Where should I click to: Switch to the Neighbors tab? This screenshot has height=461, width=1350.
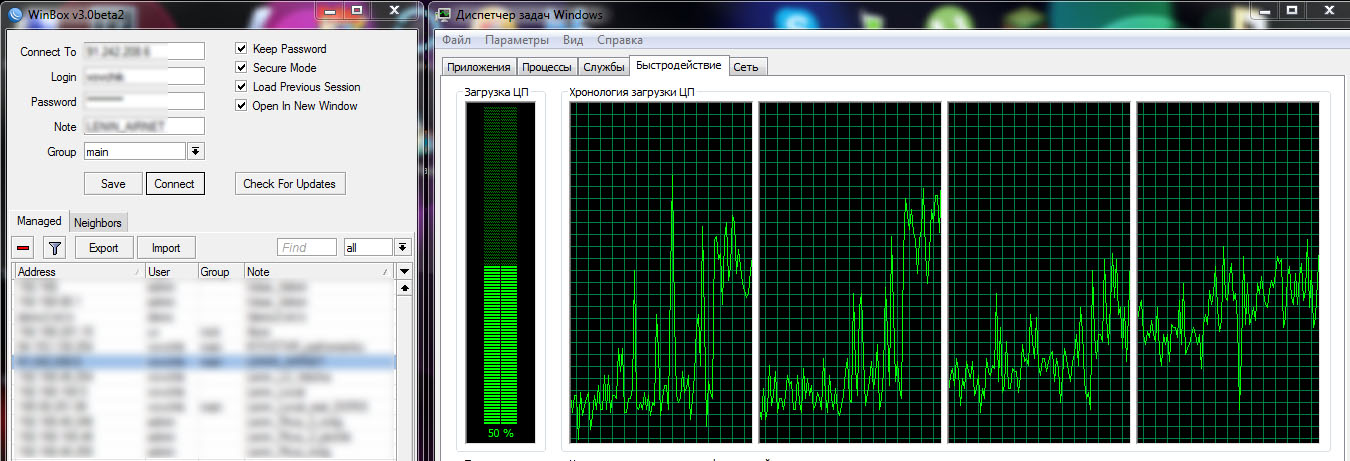(x=98, y=222)
